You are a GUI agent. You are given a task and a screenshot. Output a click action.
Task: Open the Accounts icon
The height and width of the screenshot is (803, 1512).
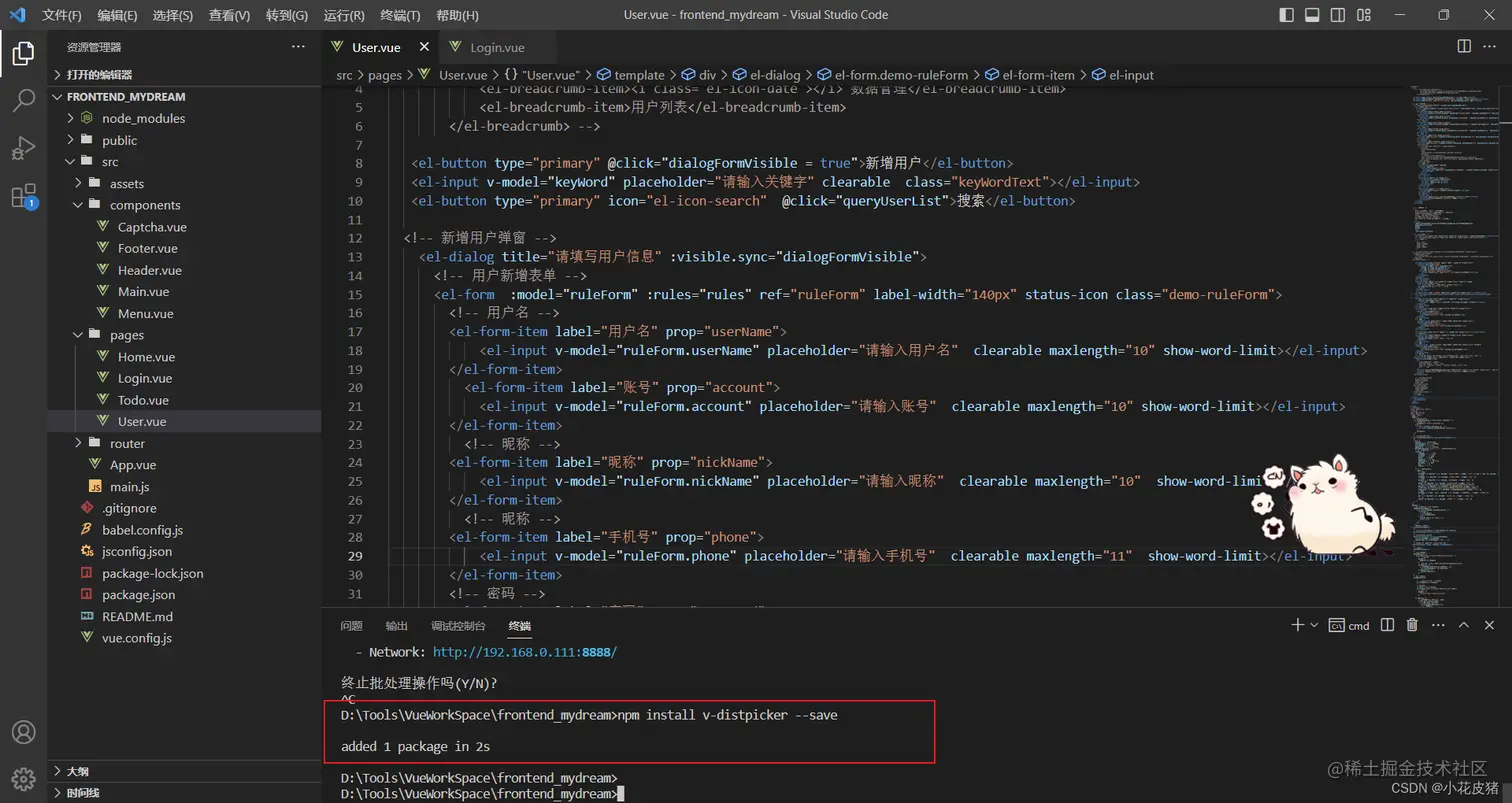coord(23,732)
